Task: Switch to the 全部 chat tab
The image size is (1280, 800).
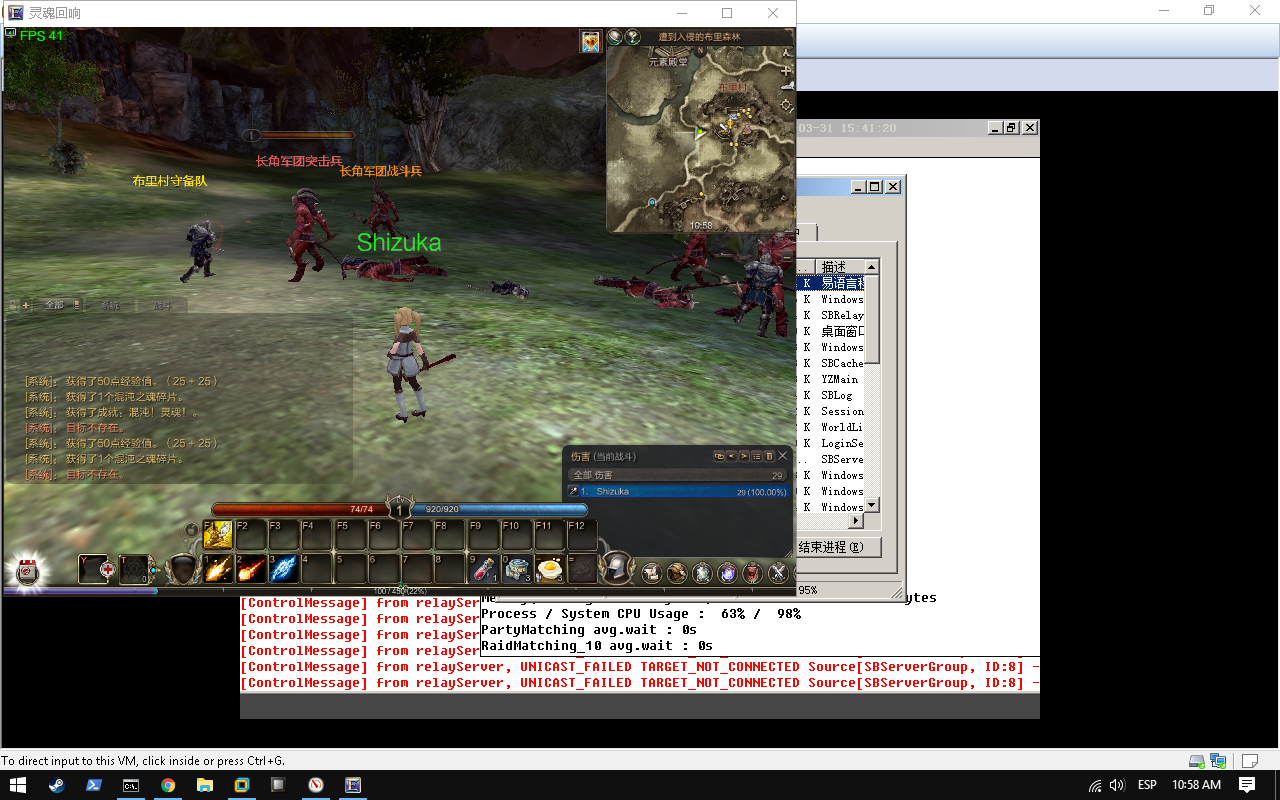Action: (55, 306)
